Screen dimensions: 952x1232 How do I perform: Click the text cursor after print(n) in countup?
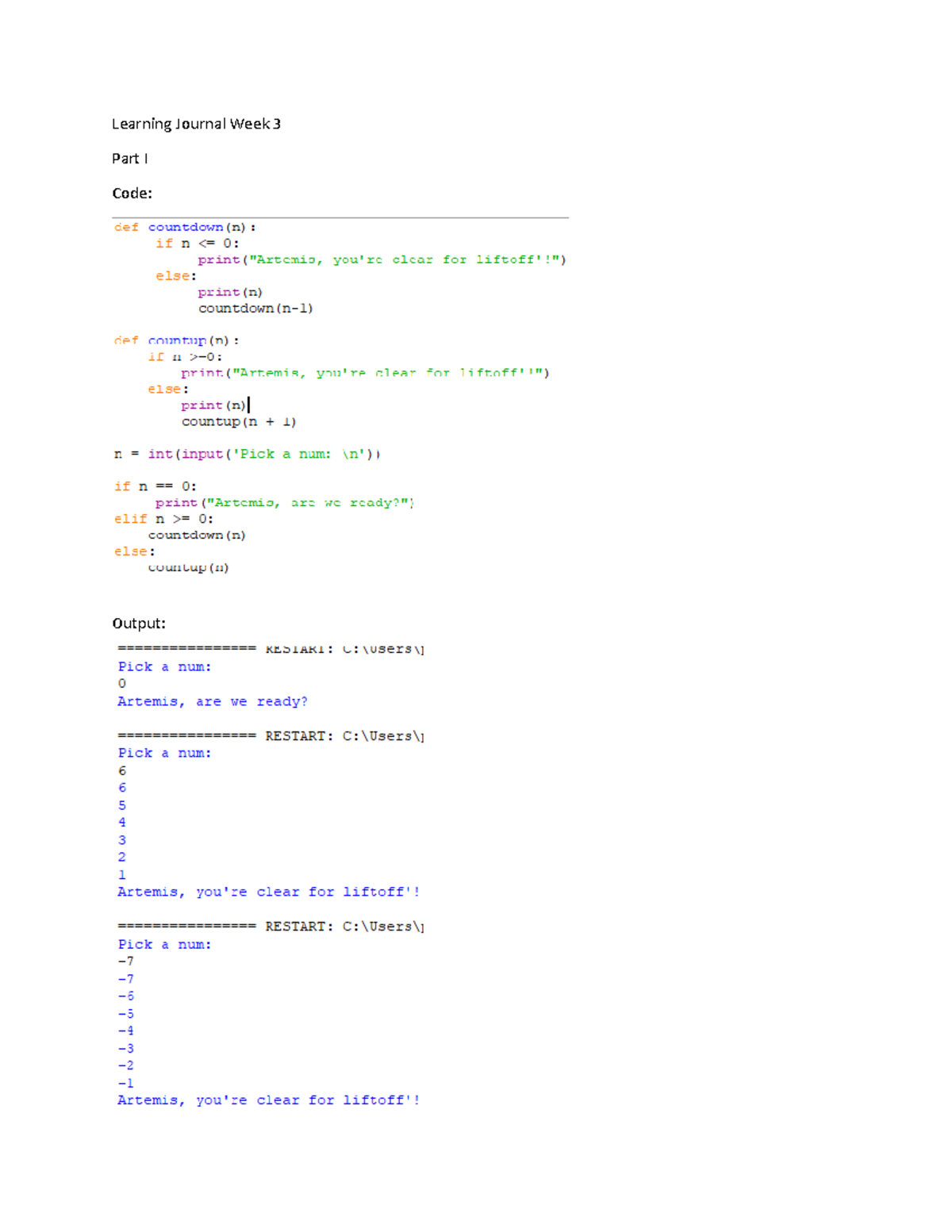click(249, 405)
